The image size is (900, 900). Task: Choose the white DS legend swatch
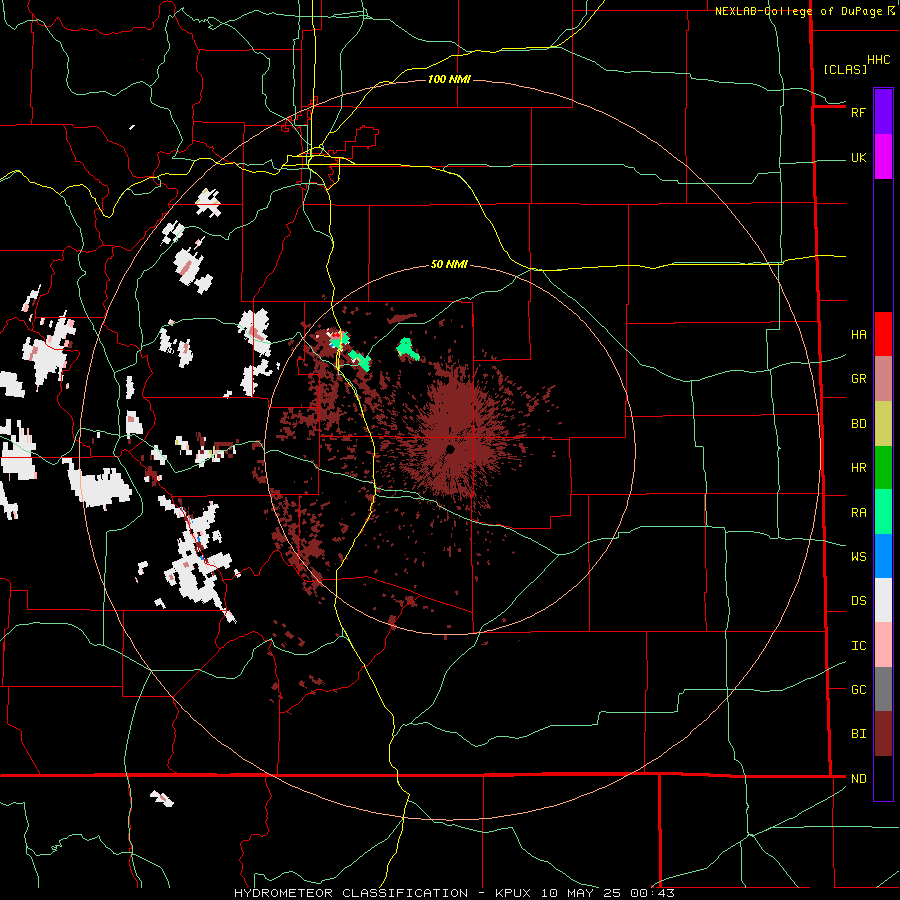[x=883, y=600]
